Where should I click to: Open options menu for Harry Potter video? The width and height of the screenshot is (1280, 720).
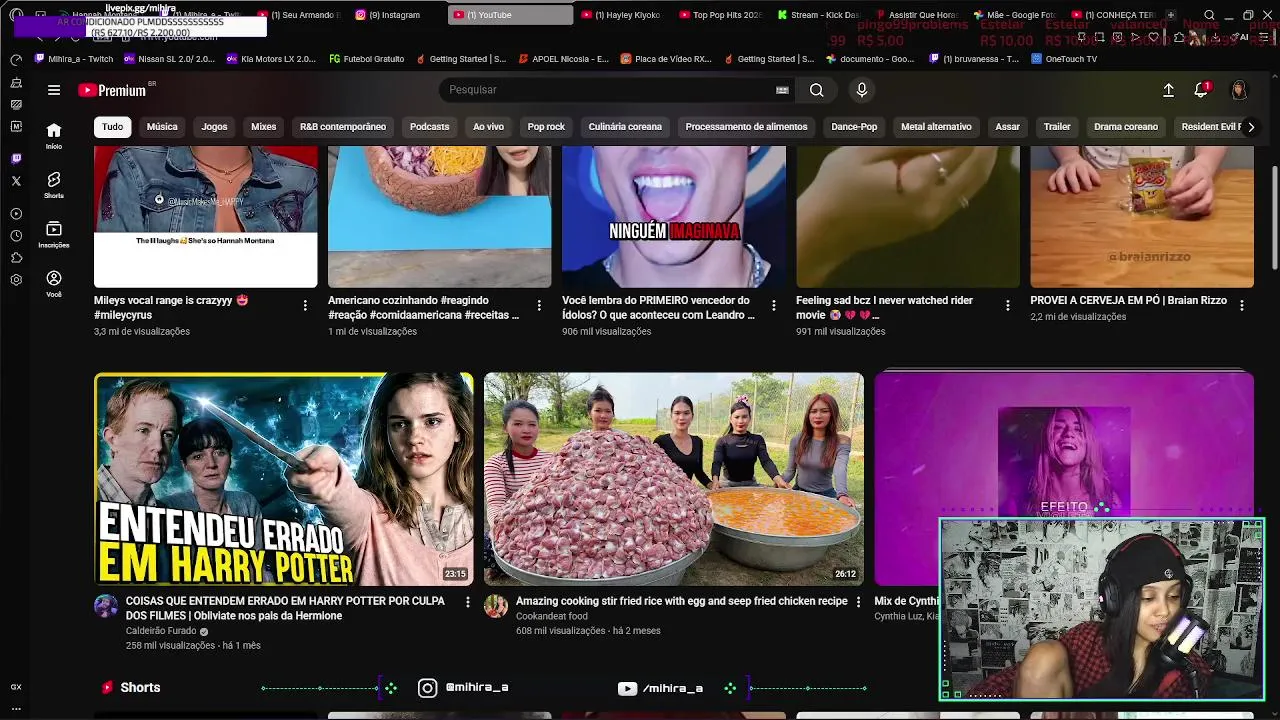tap(467, 602)
